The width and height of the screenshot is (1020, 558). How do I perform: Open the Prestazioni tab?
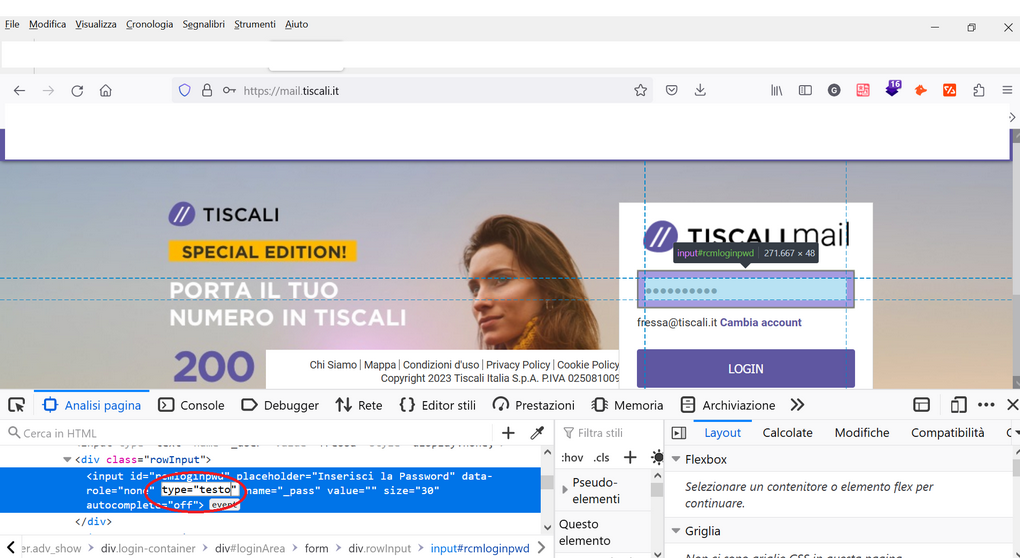(x=533, y=405)
